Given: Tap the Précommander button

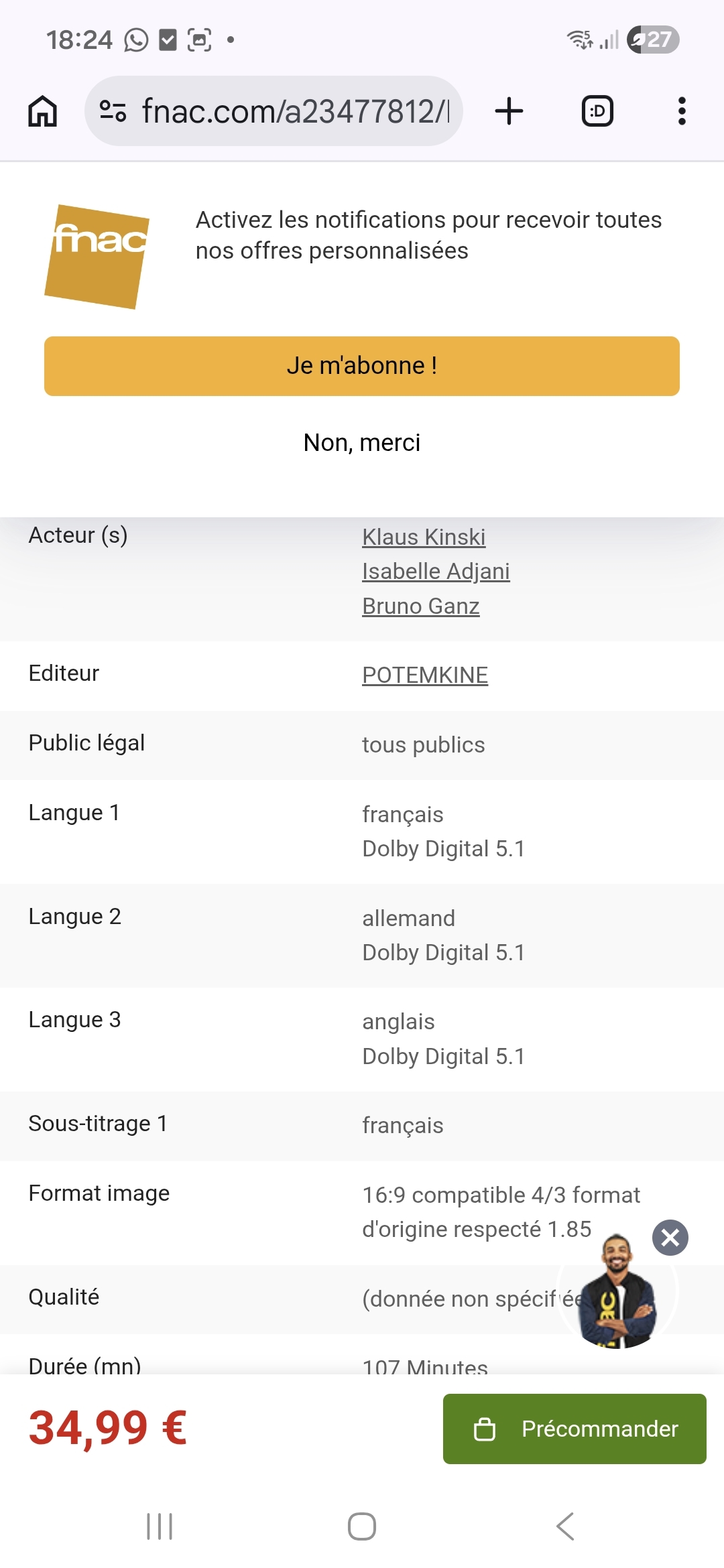Looking at the screenshot, I should click(x=575, y=1429).
